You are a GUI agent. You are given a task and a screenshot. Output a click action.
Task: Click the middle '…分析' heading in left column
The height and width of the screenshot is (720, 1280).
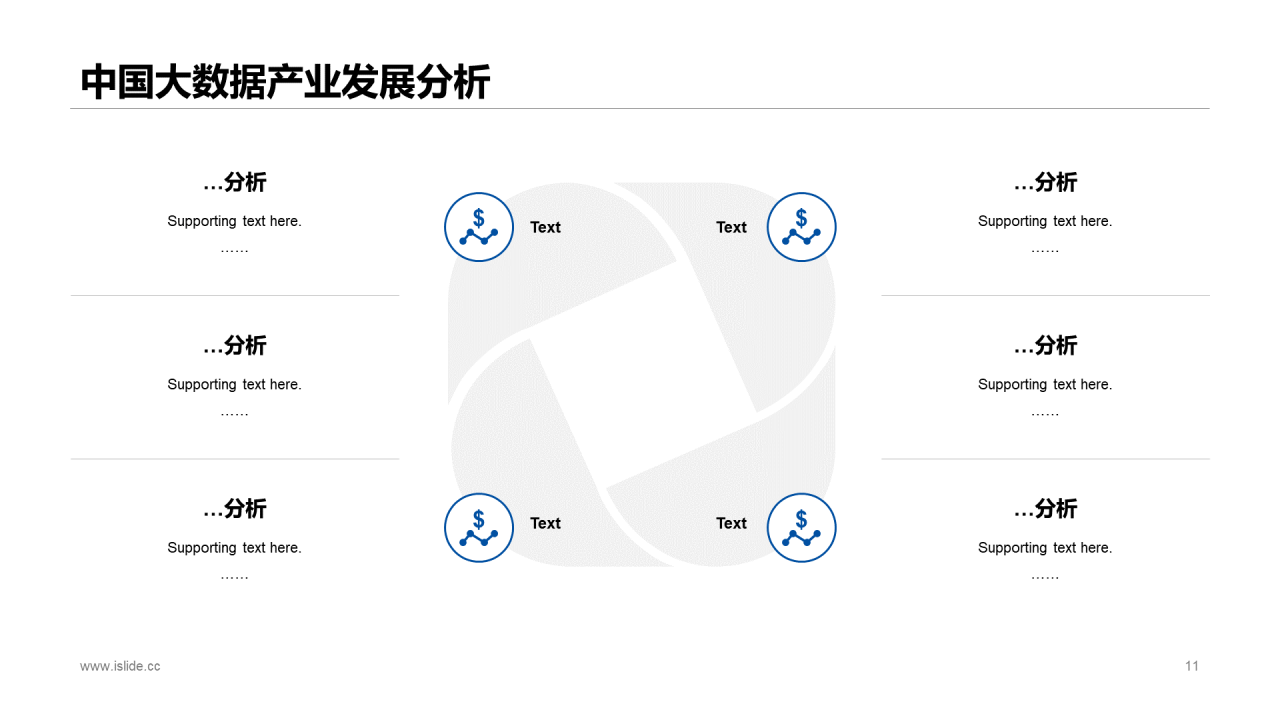point(234,345)
